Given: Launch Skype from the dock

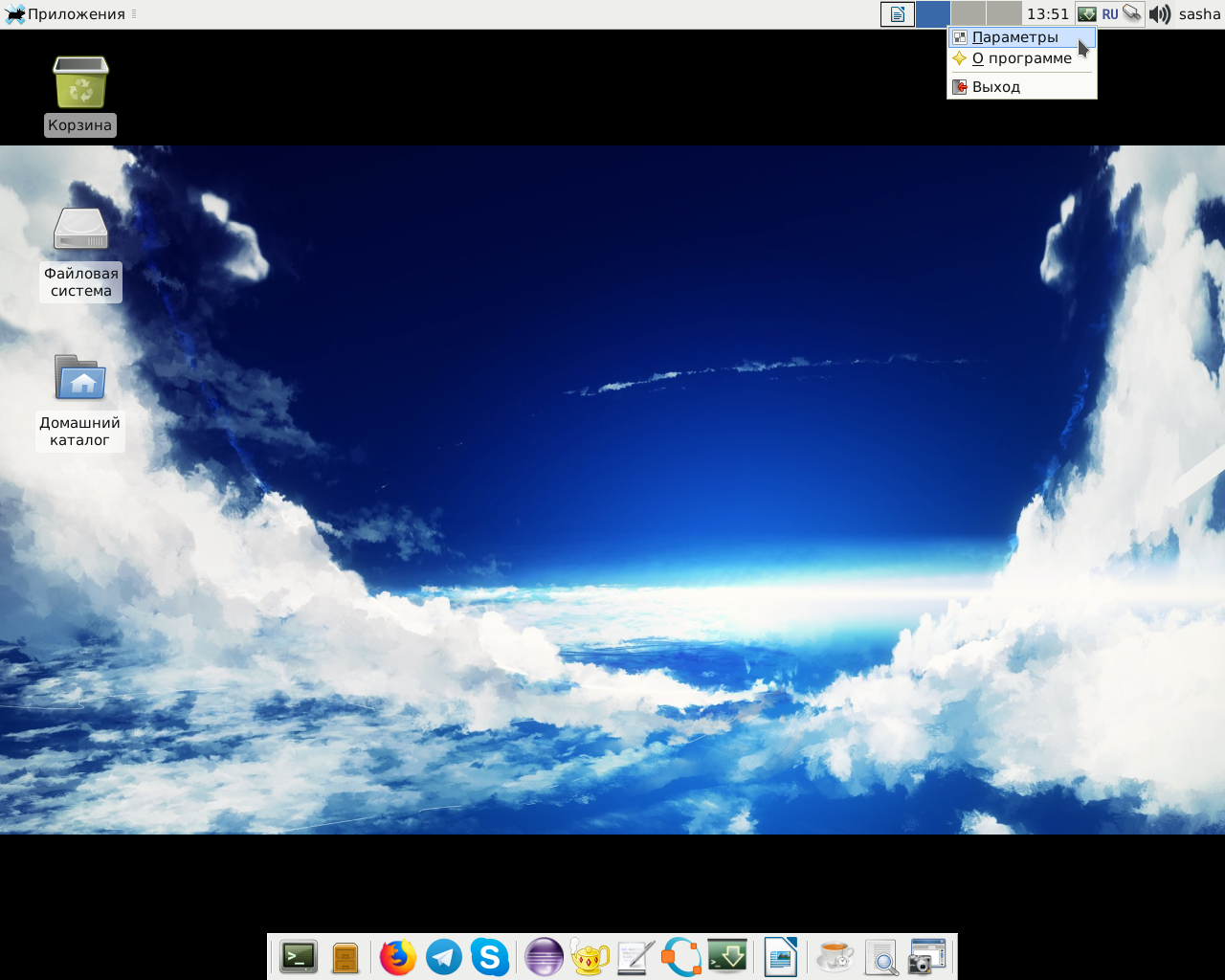Looking at the screenshot, I should (490, 957).
